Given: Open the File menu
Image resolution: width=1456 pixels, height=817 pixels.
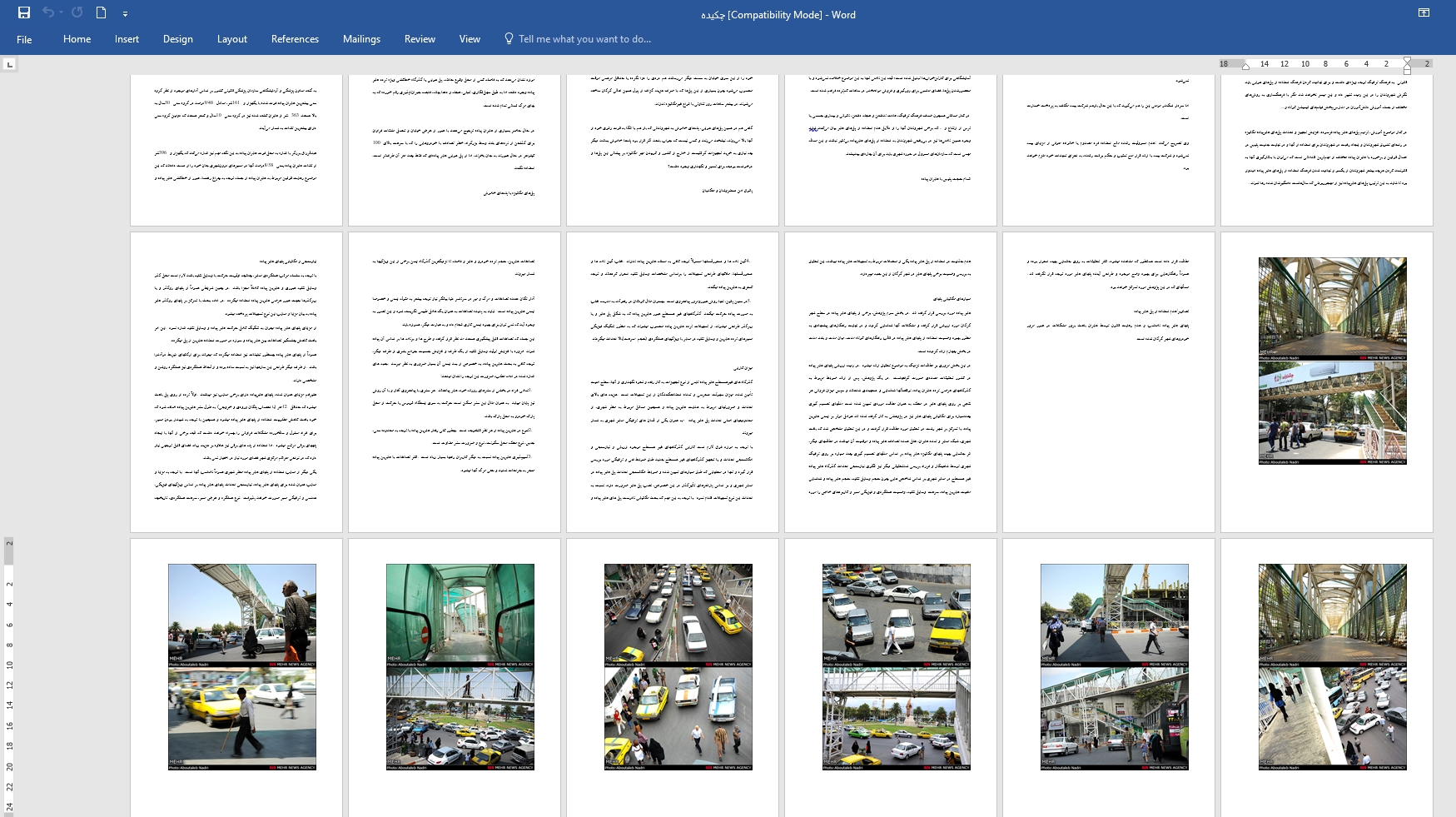Looking at the screenshot, I should tap(24, 39).
